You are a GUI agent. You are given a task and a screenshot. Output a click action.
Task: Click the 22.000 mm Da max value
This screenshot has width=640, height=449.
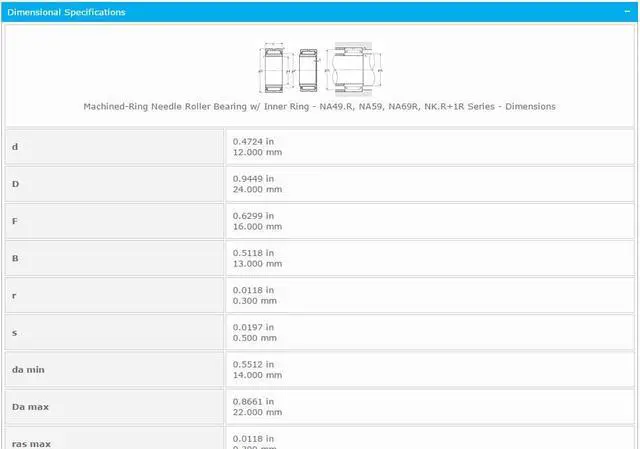point(257,412)
